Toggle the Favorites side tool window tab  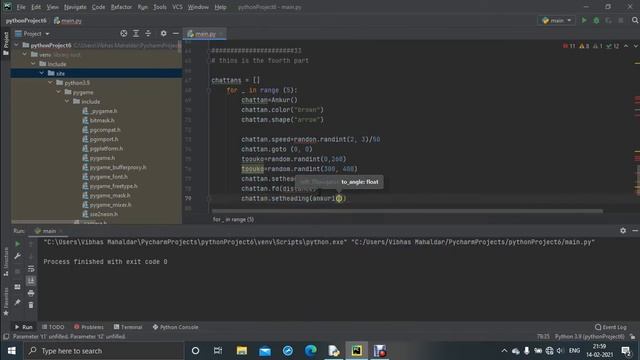[x=6, y=302]
